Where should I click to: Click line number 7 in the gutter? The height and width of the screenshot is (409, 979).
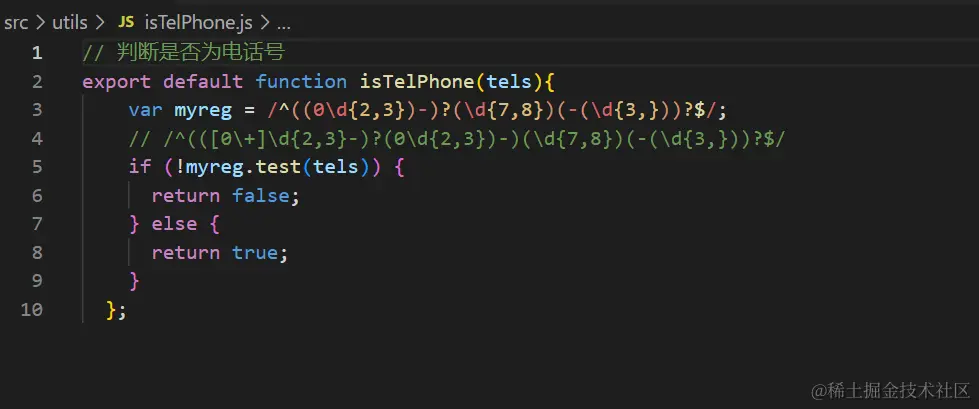36,224
